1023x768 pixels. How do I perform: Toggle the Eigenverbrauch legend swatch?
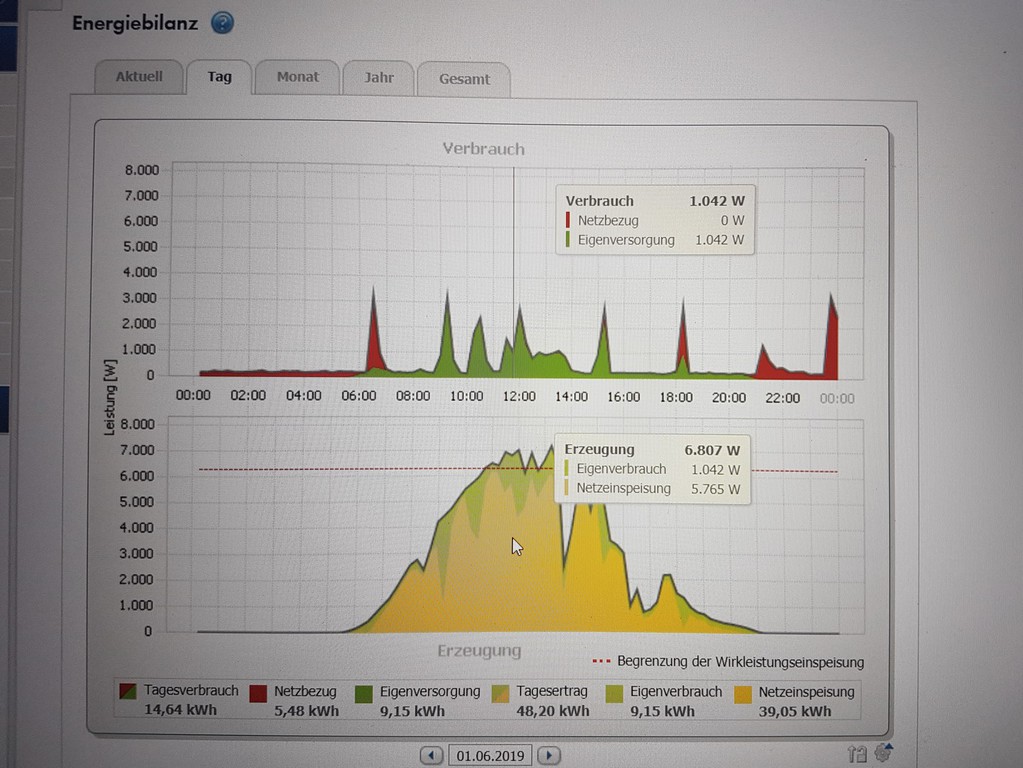click(615, 693)
